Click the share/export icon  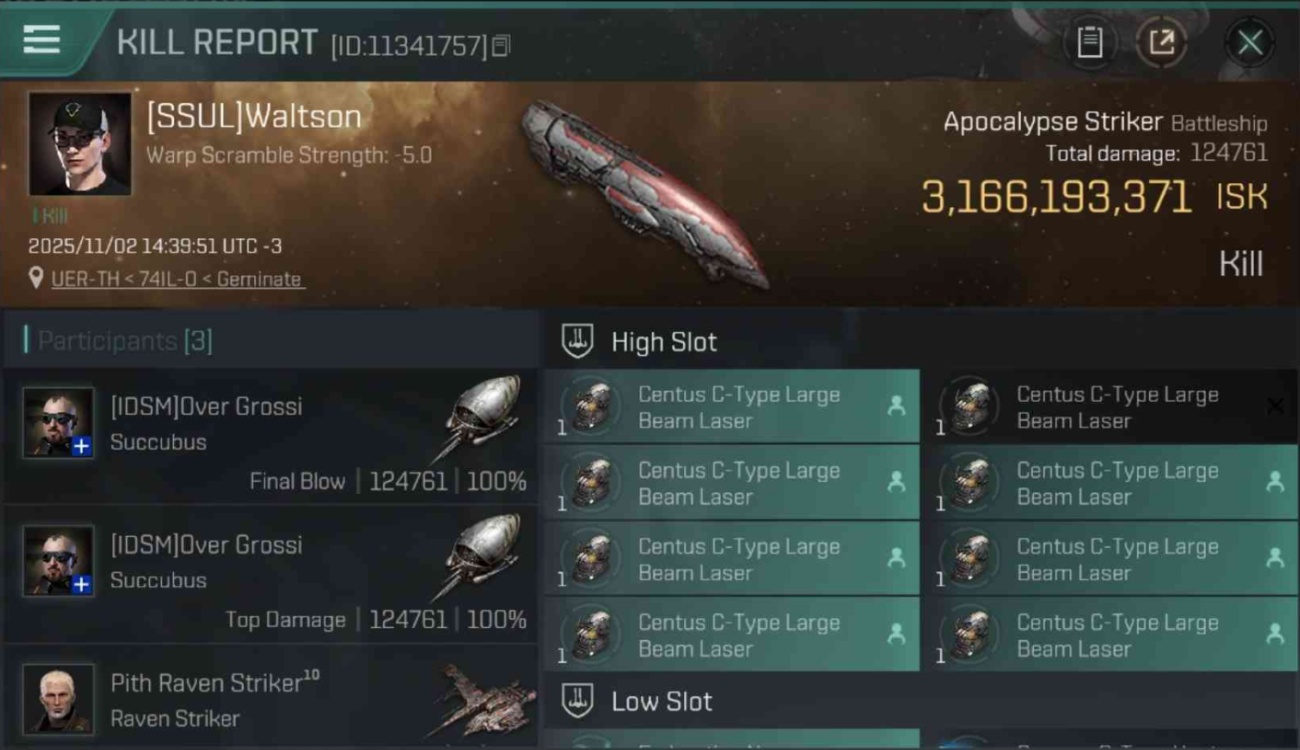click(x=1161, y=42)
